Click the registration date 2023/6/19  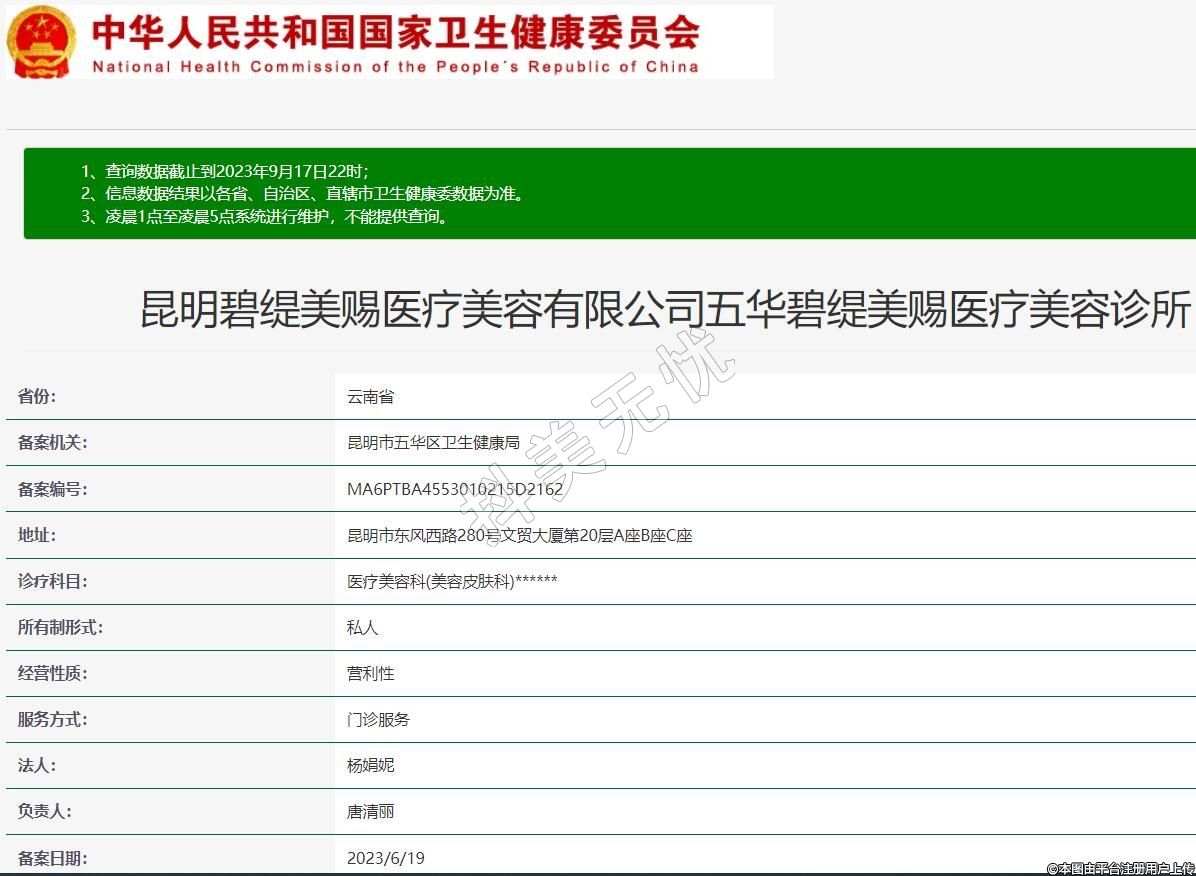pos(385,858)
